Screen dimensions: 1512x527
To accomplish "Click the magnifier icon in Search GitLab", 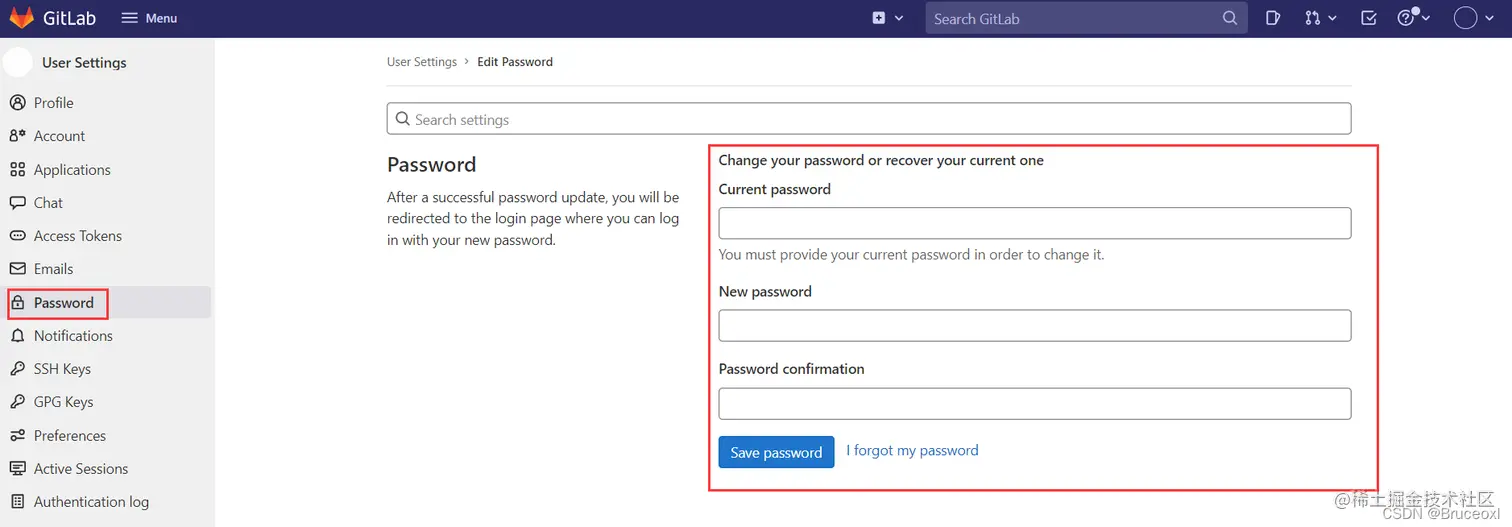I will 1230,18.
